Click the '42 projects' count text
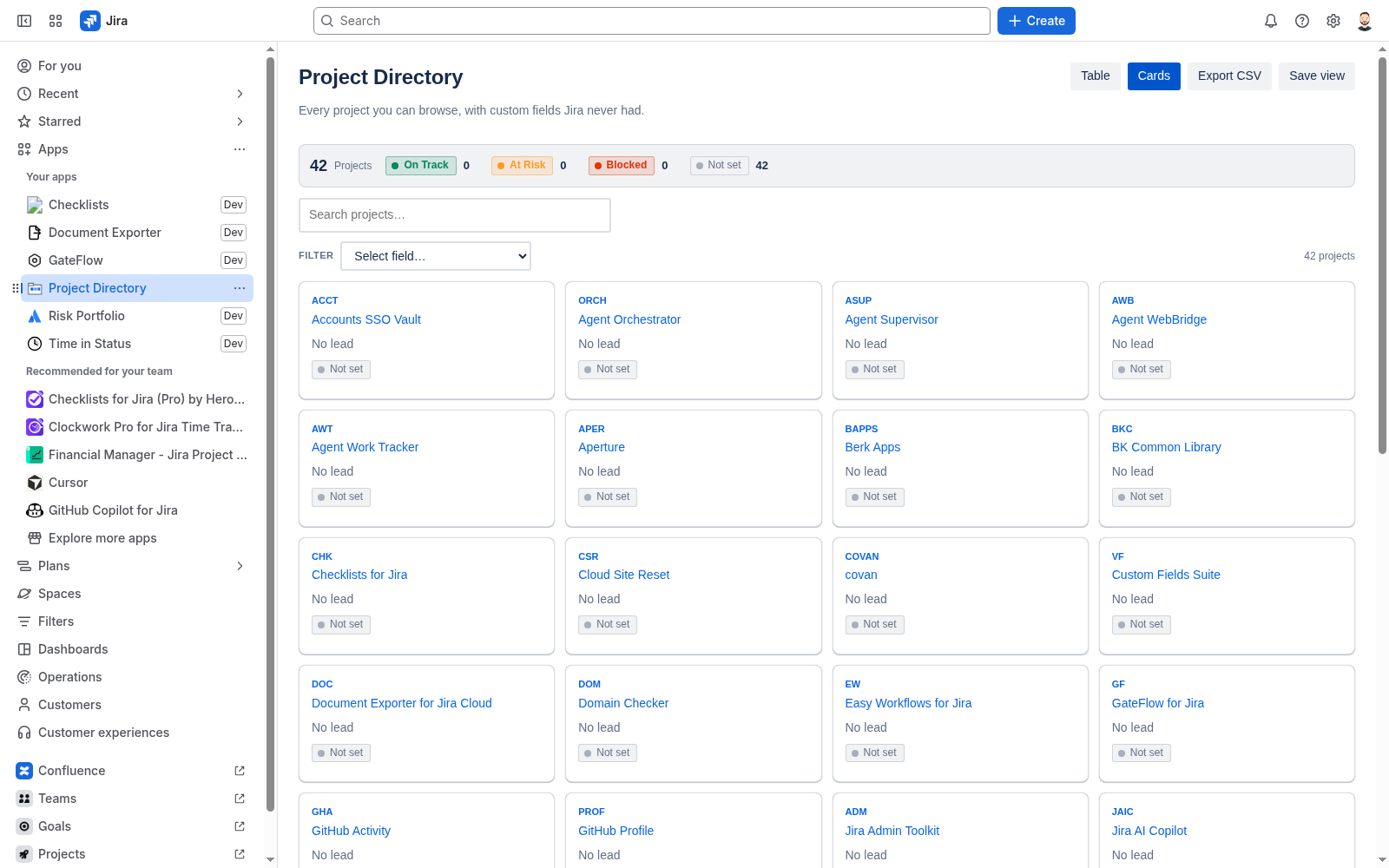 tap(1329, 256)
